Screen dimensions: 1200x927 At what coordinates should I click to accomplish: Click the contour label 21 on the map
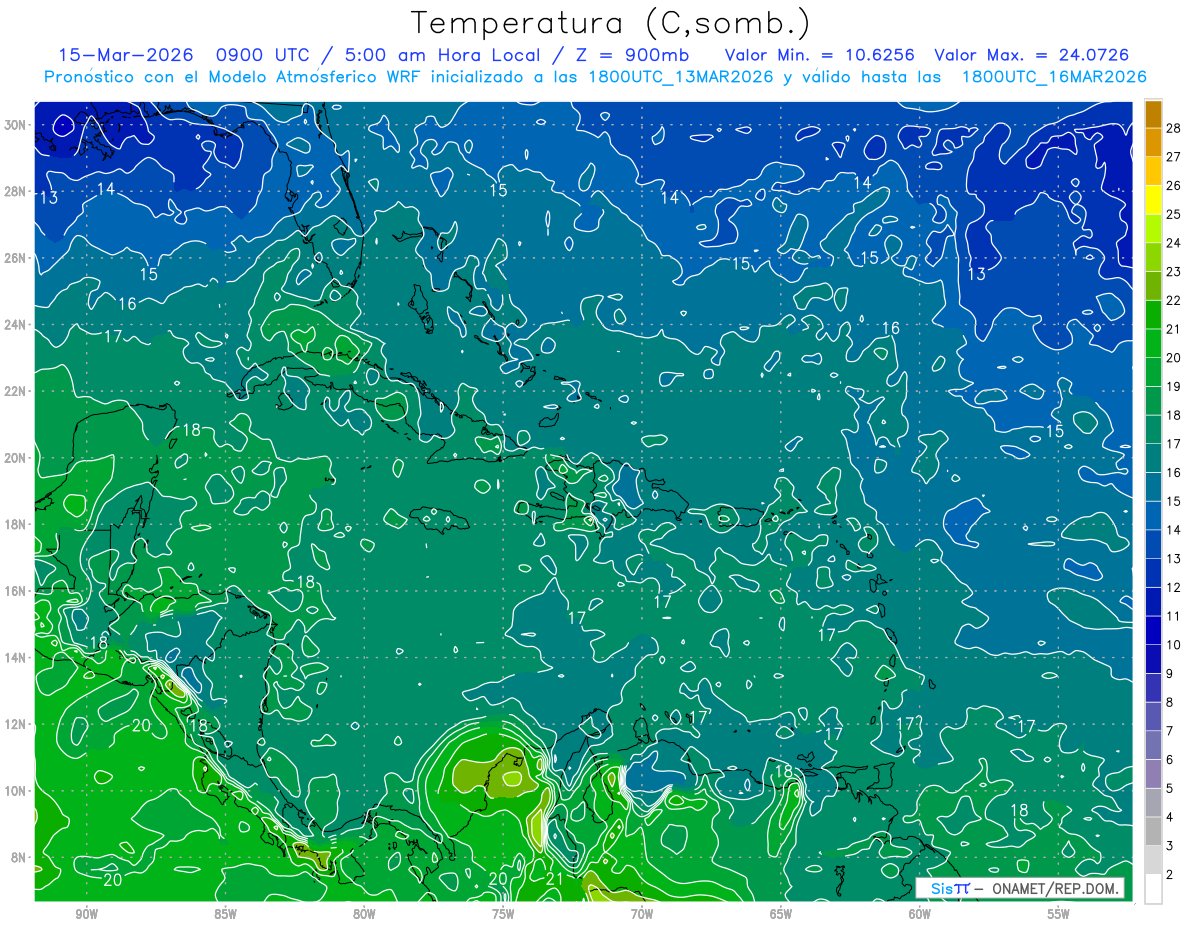click(x=556, y=879)
